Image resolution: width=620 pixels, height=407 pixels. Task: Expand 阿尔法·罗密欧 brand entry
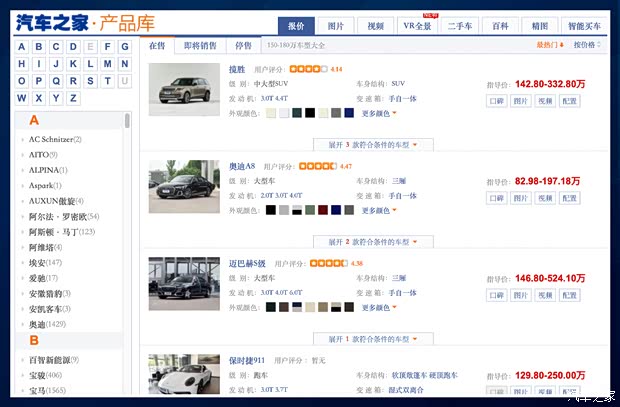[x=64, y=216]
